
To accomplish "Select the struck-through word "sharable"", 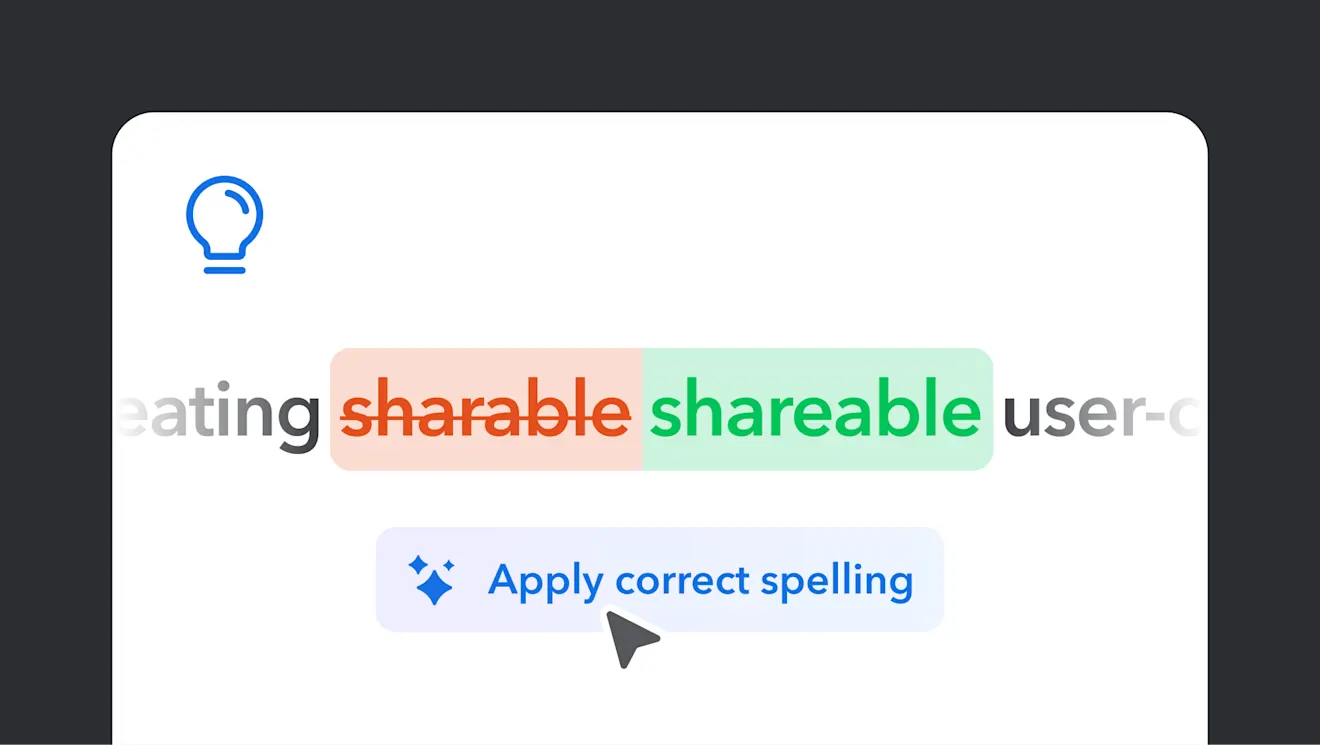I will click(x=486, y=411).
